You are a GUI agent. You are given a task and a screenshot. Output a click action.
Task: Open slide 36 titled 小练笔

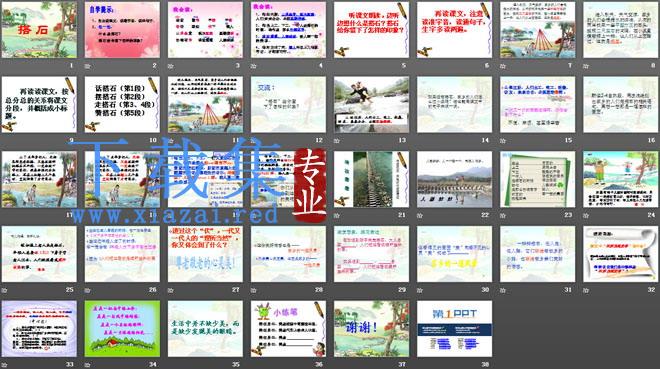tap(288, 329)
